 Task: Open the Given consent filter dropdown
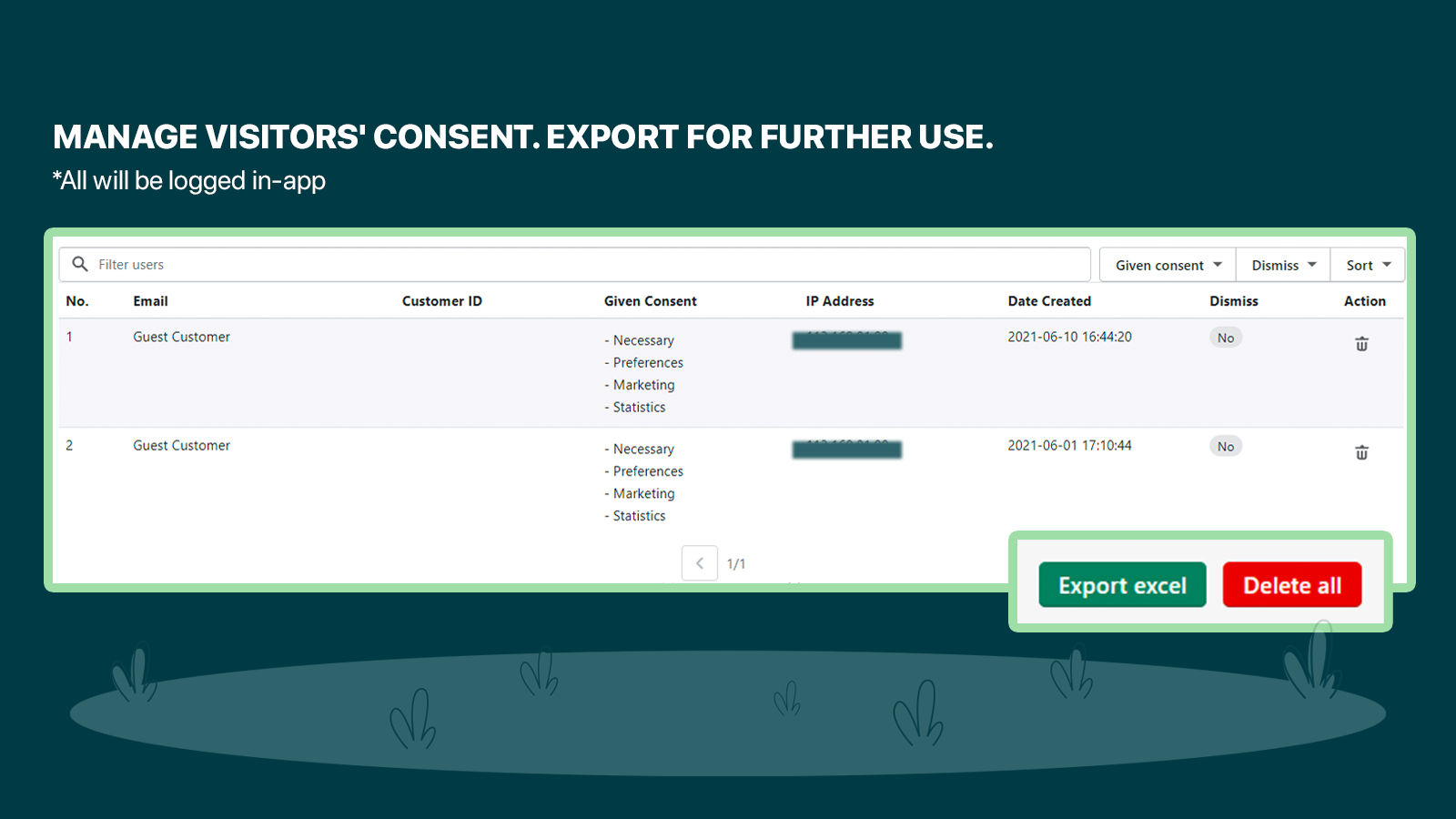coord(1168,265)
